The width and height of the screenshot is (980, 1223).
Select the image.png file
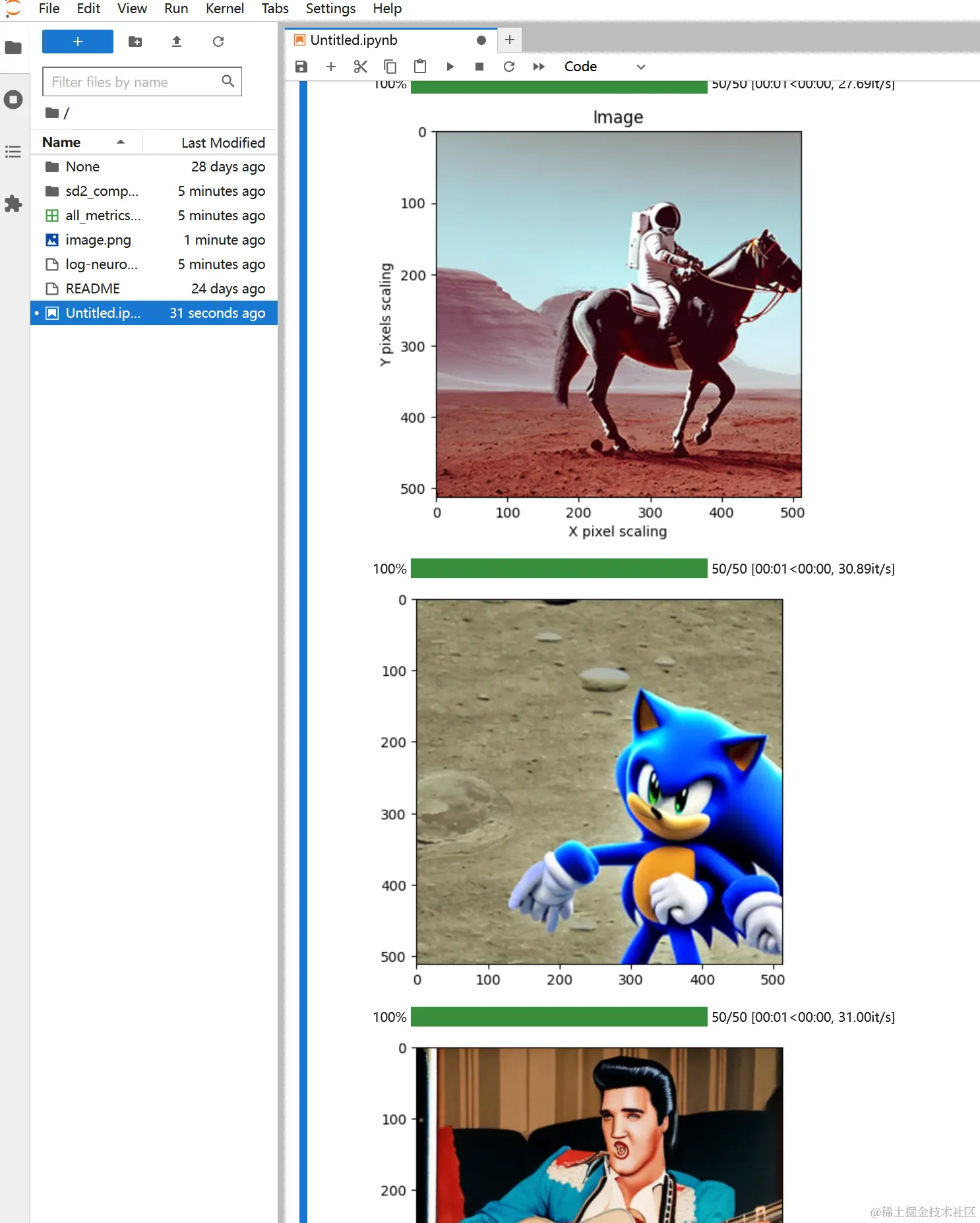[154, 240]
